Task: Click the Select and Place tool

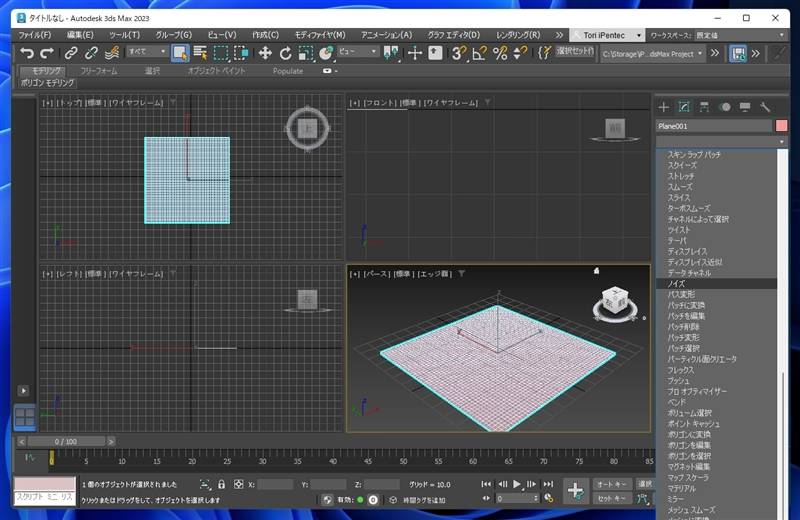Action: tap(326, 53)
